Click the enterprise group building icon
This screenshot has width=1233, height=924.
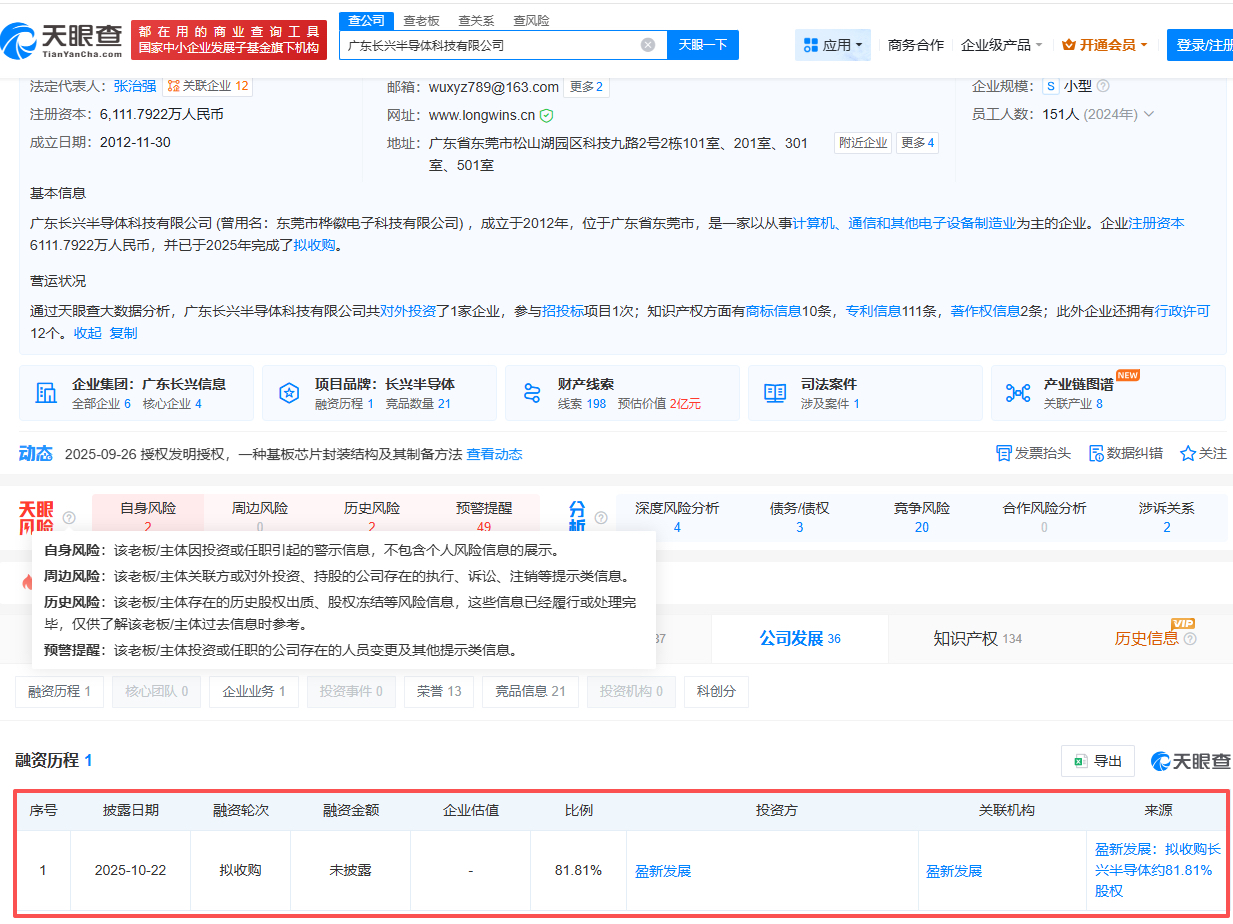point(46,393)
